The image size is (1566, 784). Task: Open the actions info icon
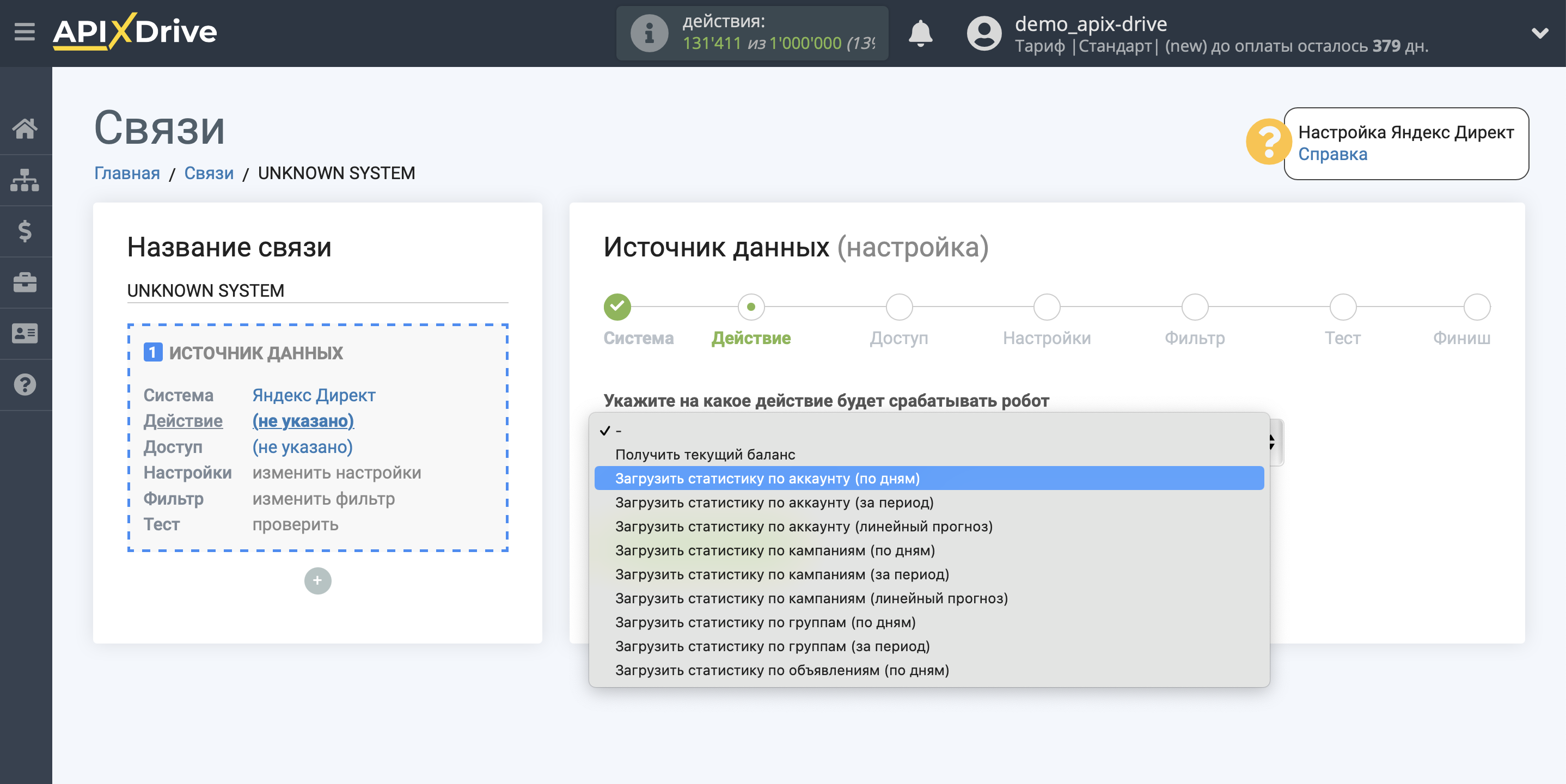tap(649, 33)
